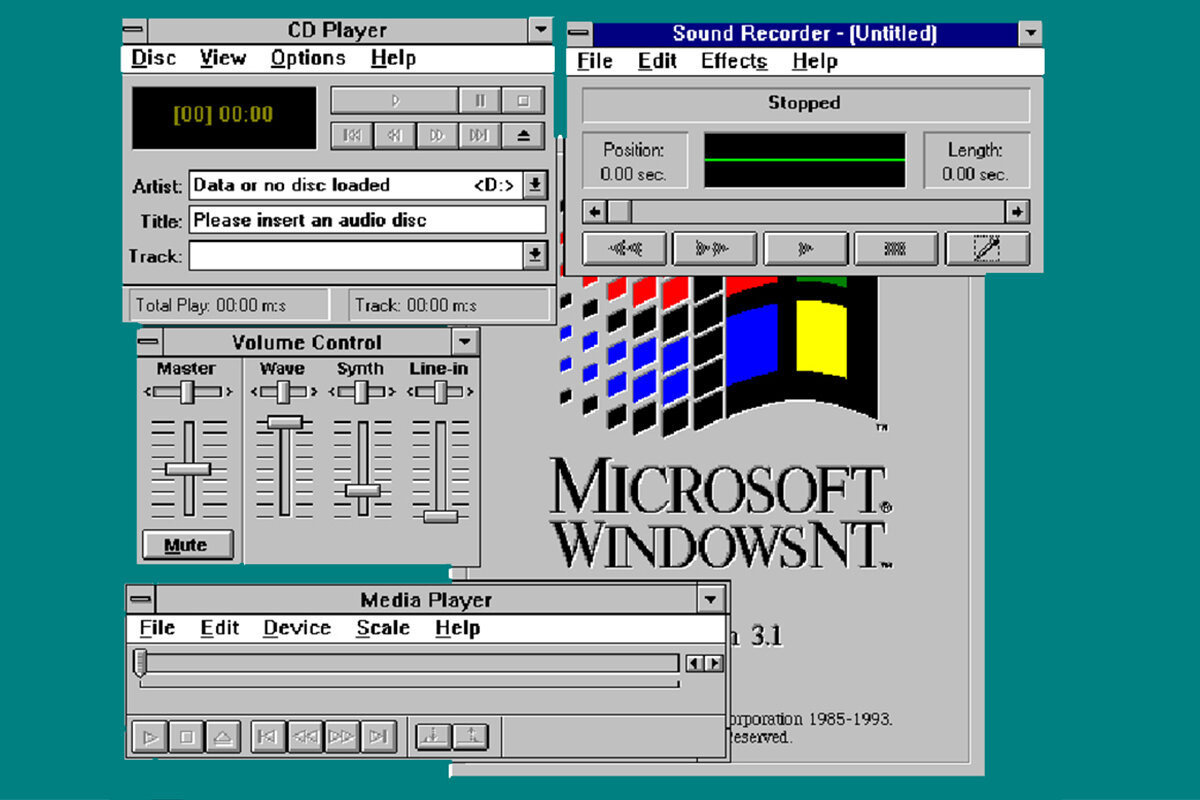Skip forwards button in CD Player
Screen dimensions: 1200x800
pyautogui.click(x=437, y=135)
